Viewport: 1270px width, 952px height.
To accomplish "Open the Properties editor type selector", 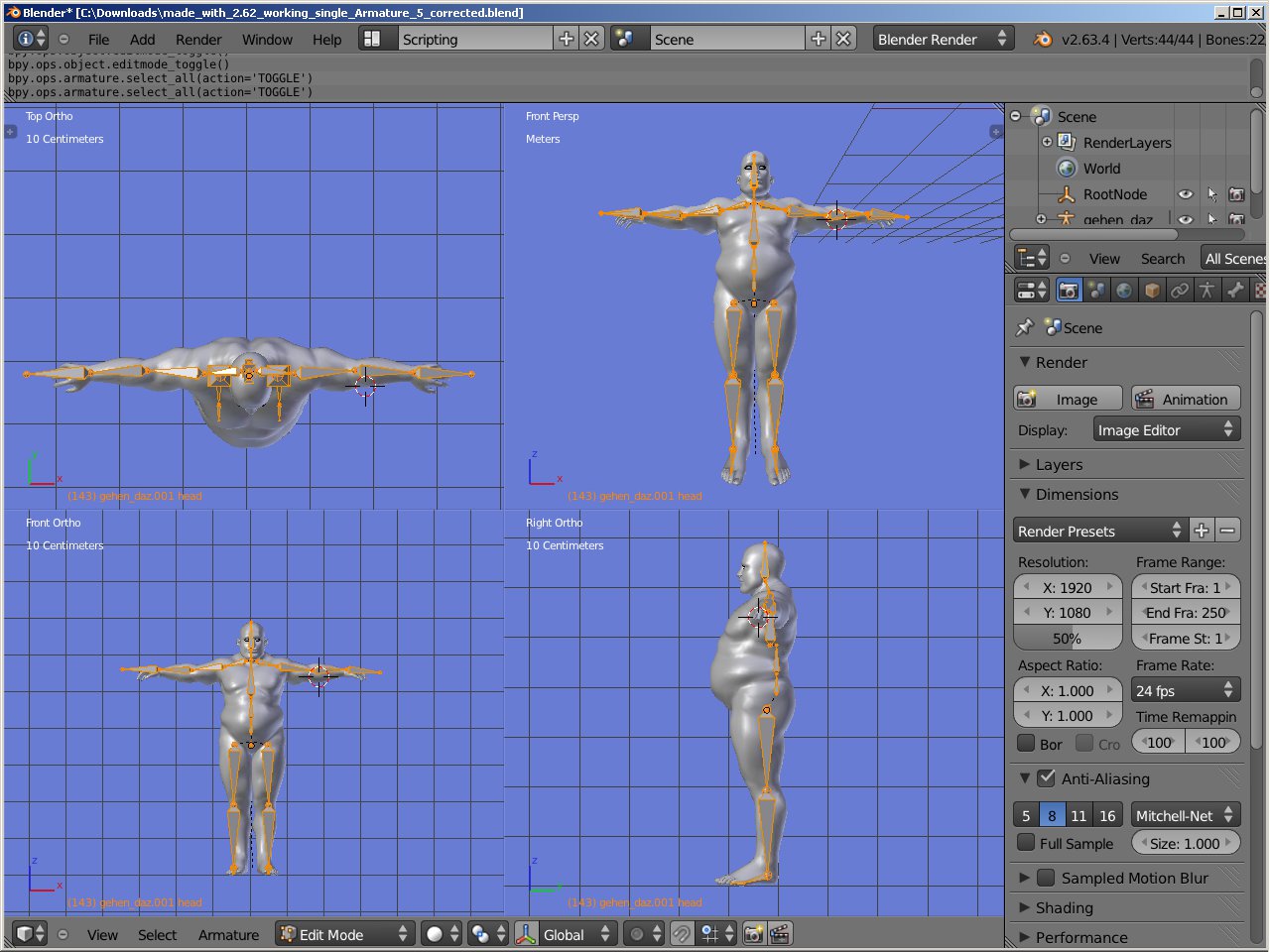I will [1032, 290].
